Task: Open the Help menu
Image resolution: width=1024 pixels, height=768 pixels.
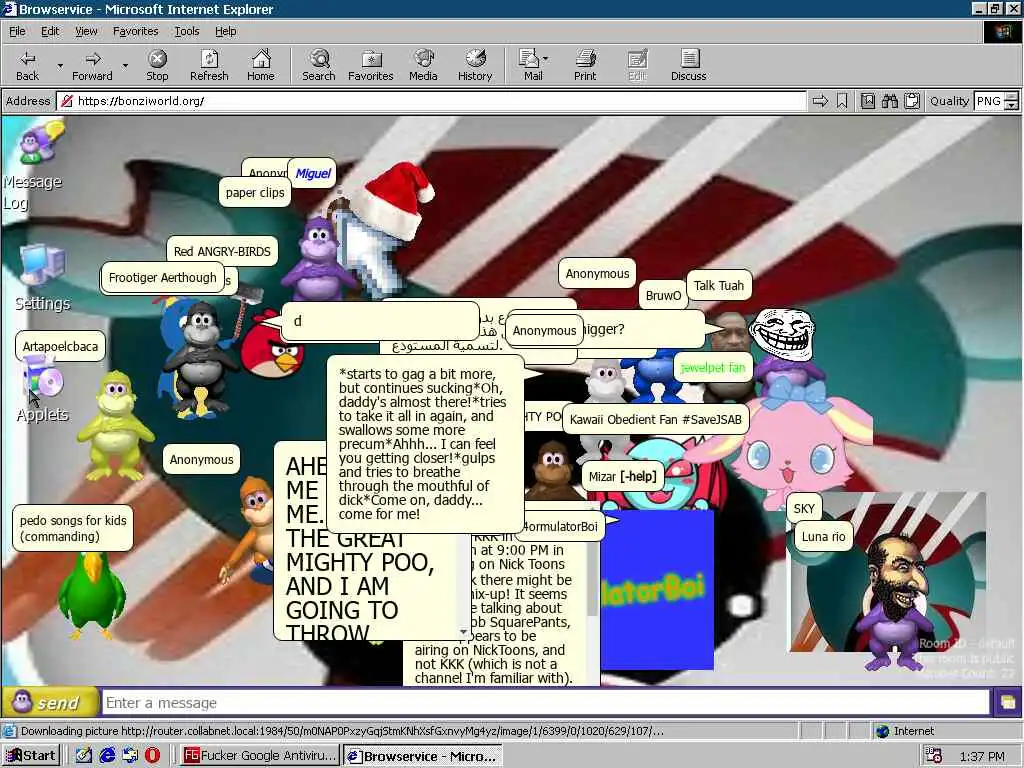Action: tap(225, 31)
